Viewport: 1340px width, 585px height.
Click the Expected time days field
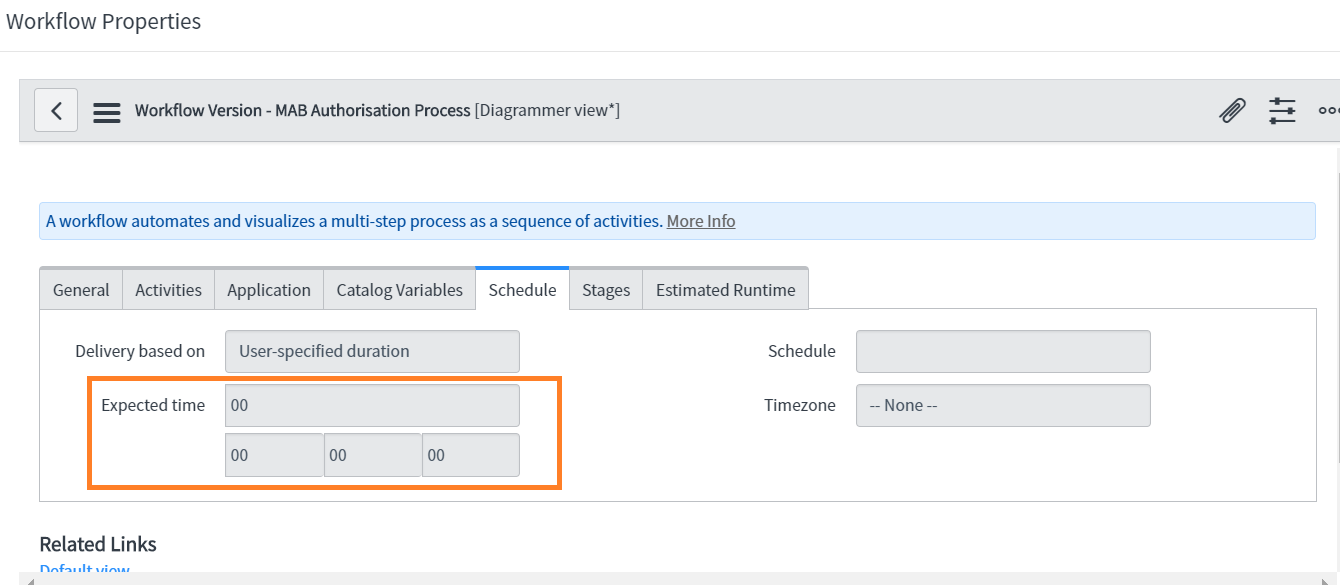372,405
